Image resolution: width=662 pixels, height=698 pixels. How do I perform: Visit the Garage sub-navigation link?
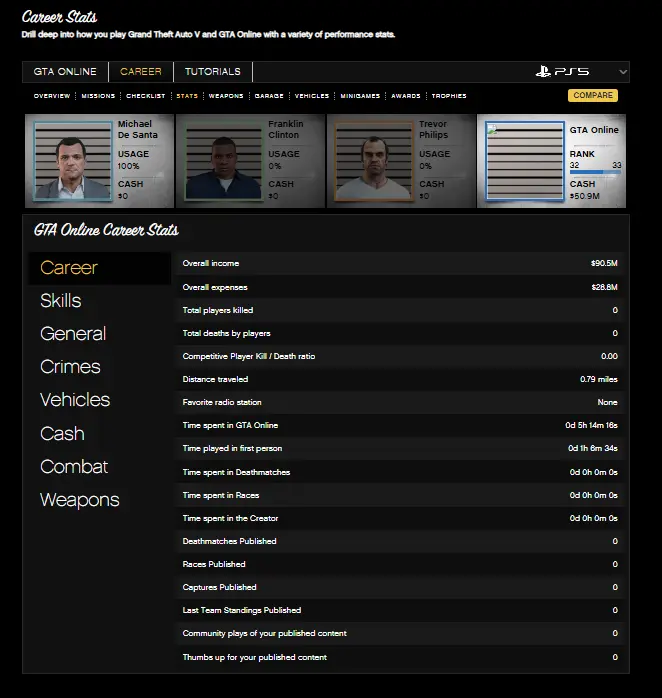pos(269,96)
